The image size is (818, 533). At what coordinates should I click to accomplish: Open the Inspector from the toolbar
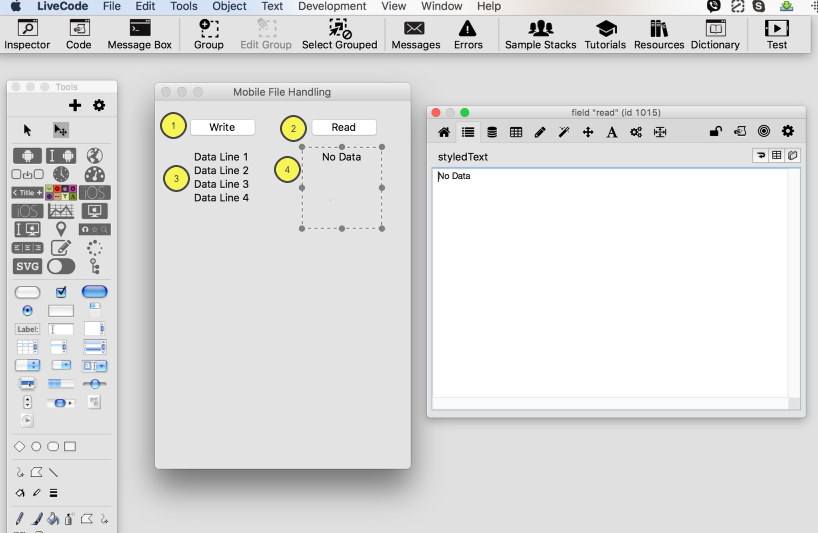tap(27, 34)
